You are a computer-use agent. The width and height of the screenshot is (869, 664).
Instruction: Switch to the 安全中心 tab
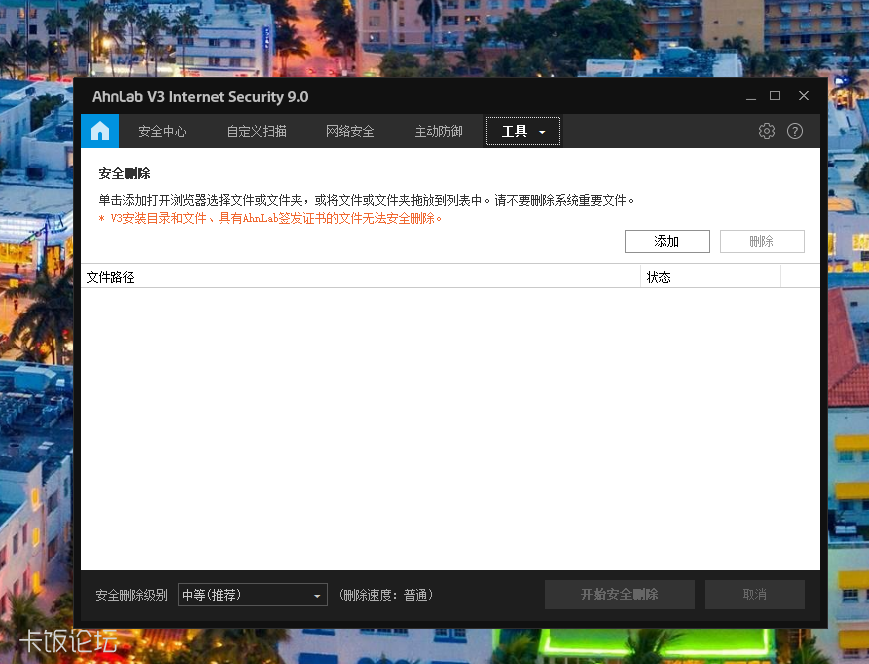[x=161, y=130]
